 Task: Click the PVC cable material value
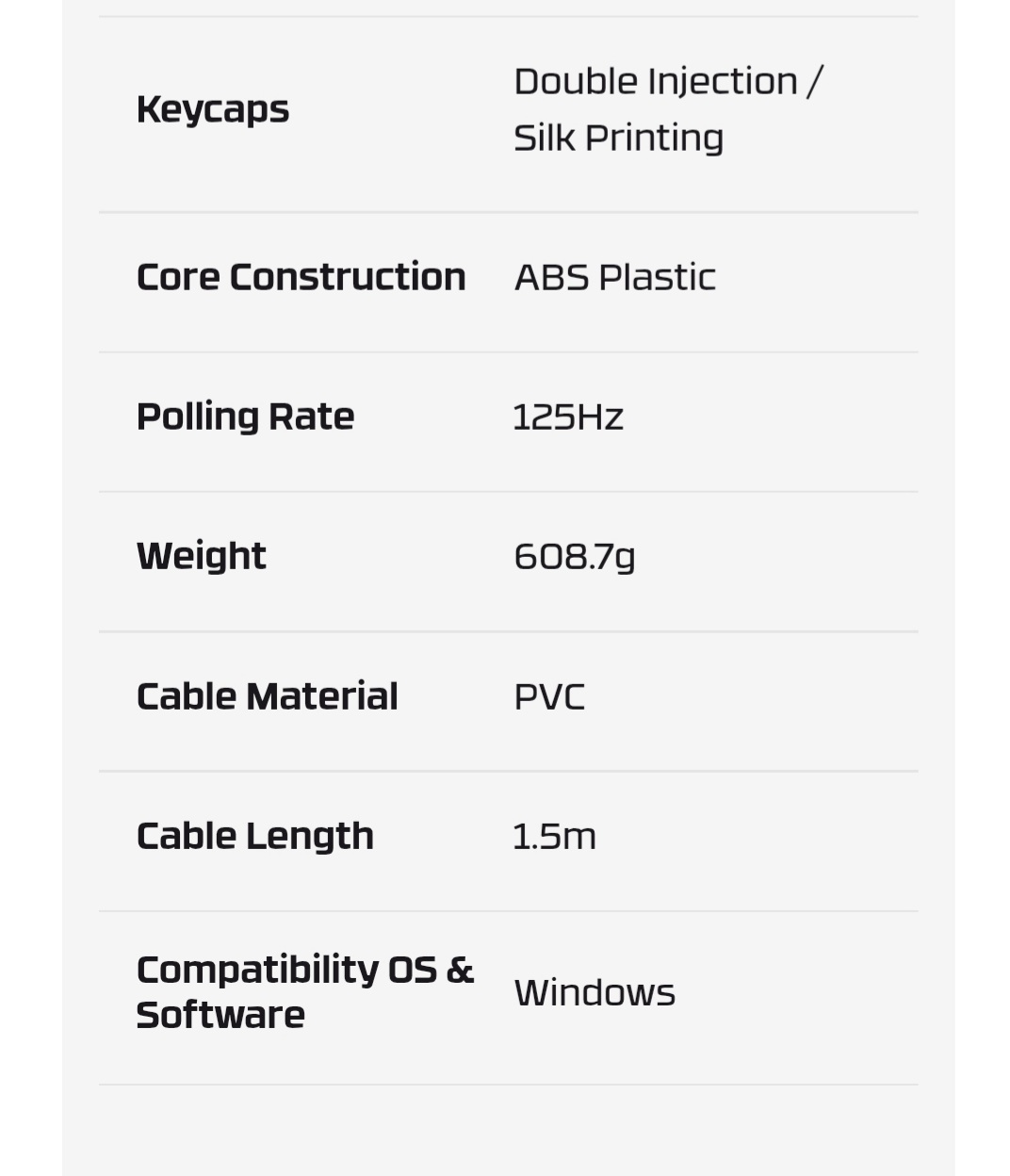[x=549, y=697]
